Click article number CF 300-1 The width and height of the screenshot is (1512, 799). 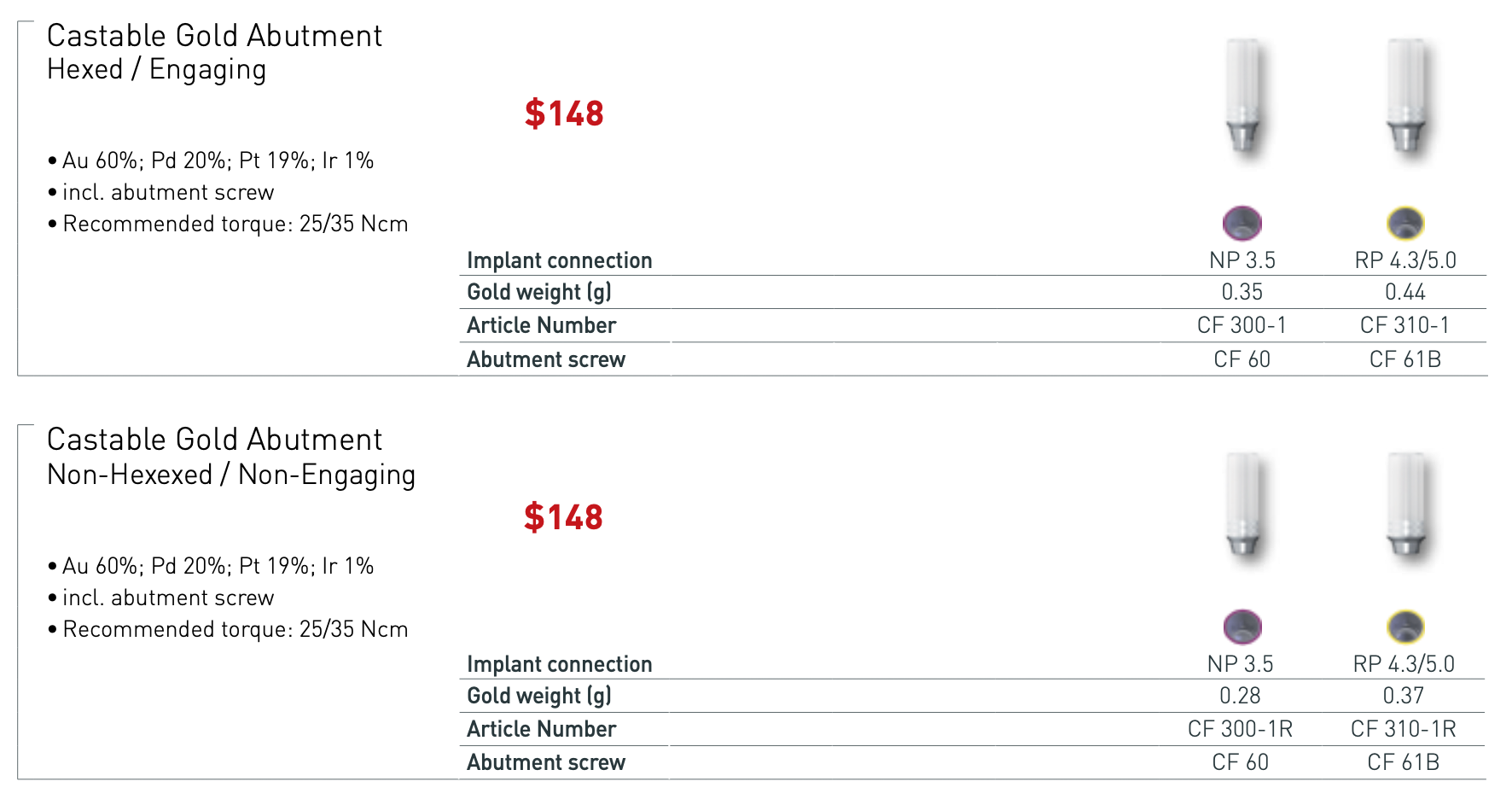pyautogui.click(x=1242, y=325)
